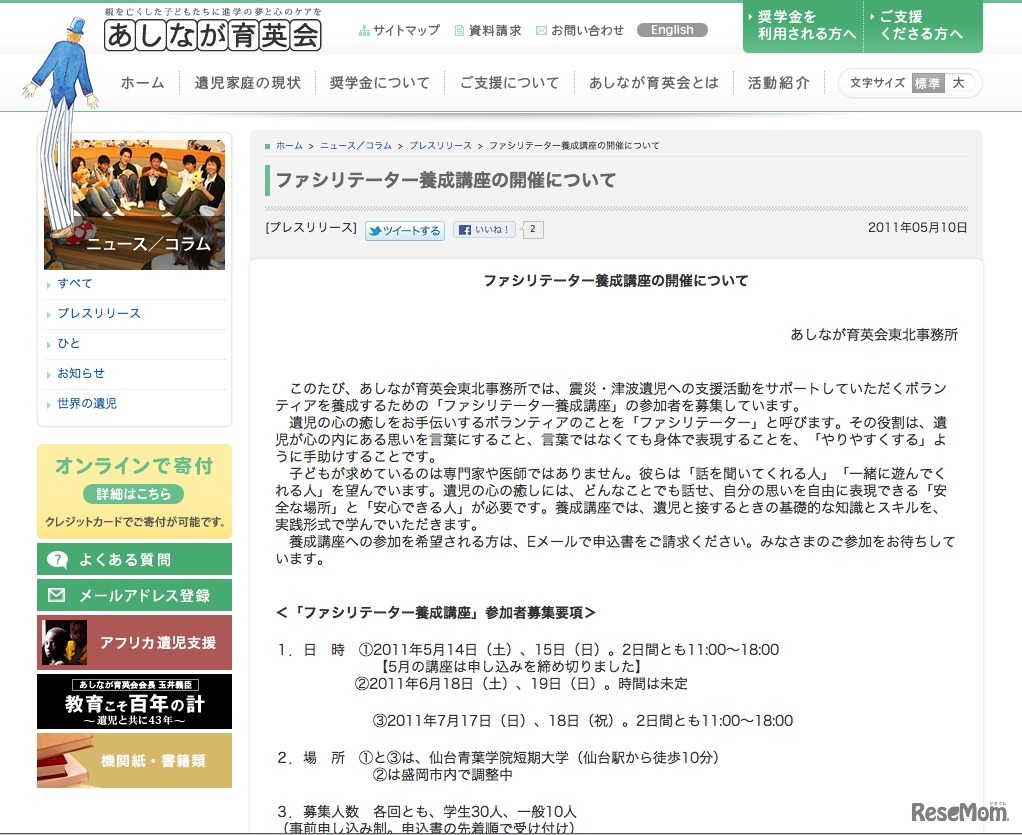Set text size to 大

[x=958, y=83]
